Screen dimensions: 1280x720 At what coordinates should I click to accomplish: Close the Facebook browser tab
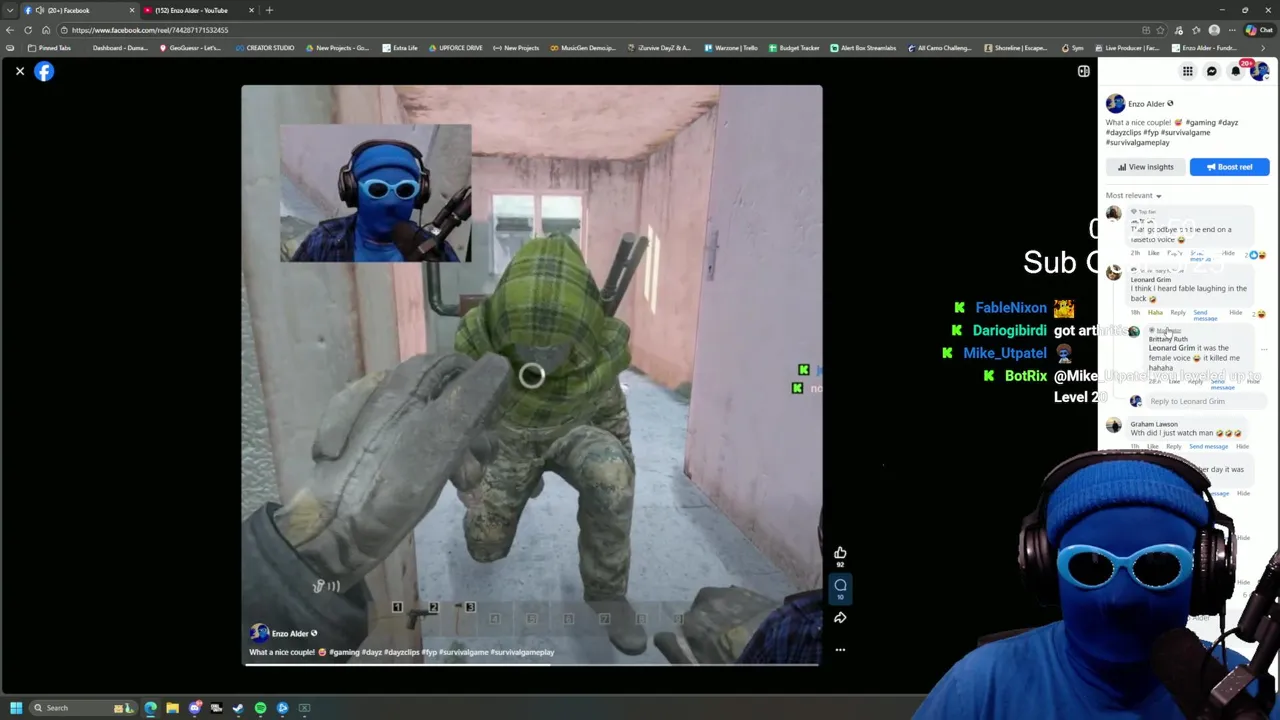pyautogui.click(x=131, y=10)
